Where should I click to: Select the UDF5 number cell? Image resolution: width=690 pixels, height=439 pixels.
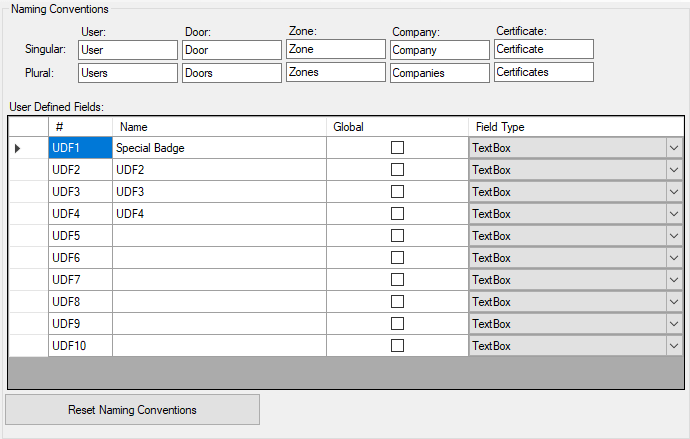pos(80,236)
